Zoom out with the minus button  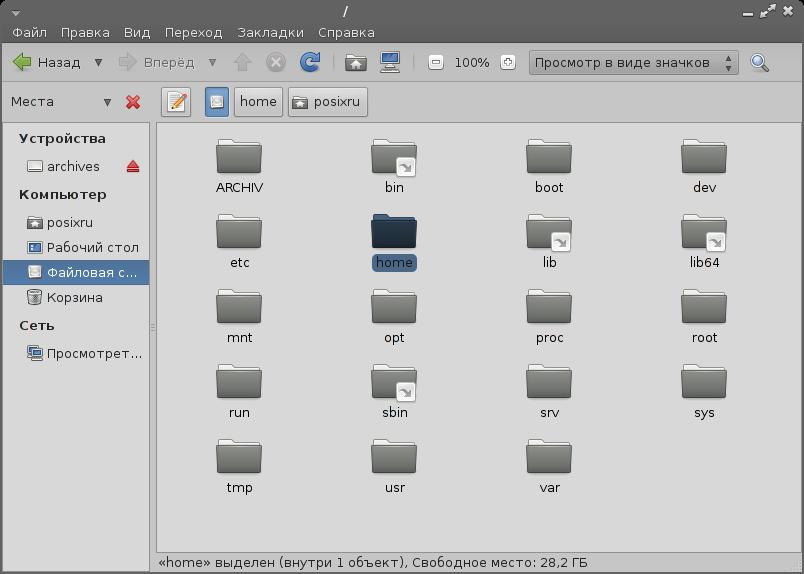pos(436,63)
